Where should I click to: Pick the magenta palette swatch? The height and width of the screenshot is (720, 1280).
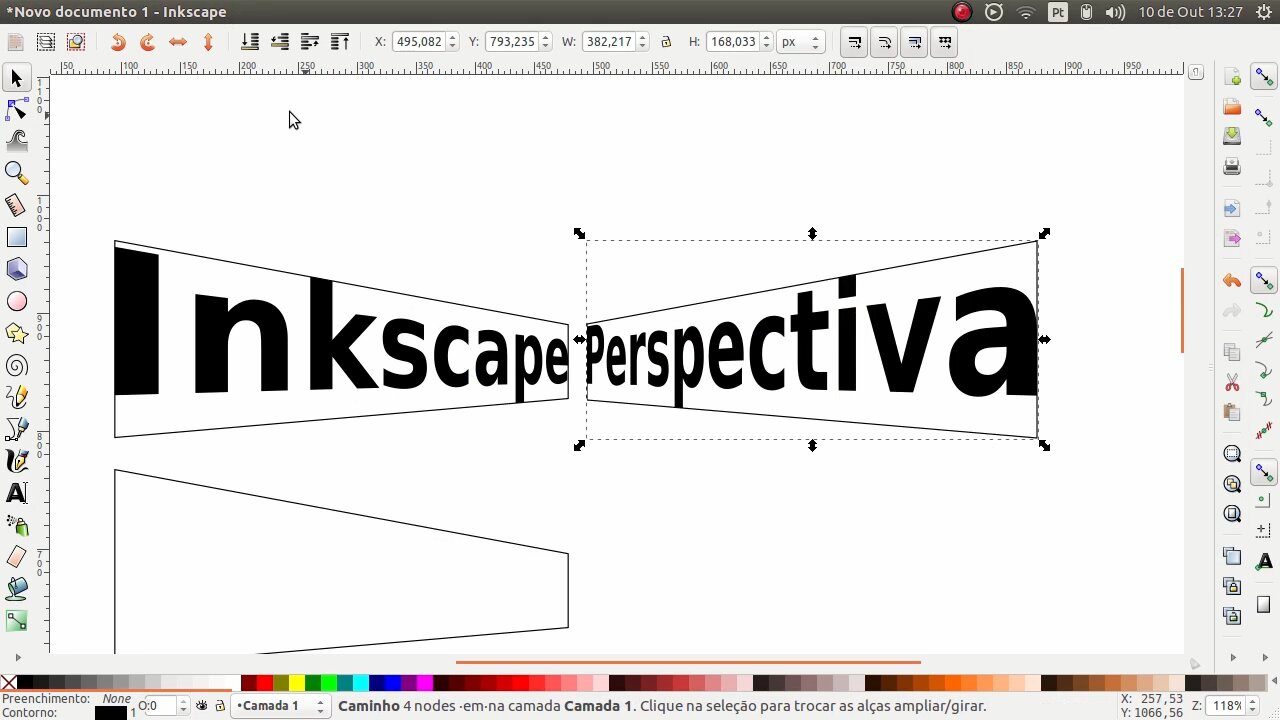click(x=425, y=684)
